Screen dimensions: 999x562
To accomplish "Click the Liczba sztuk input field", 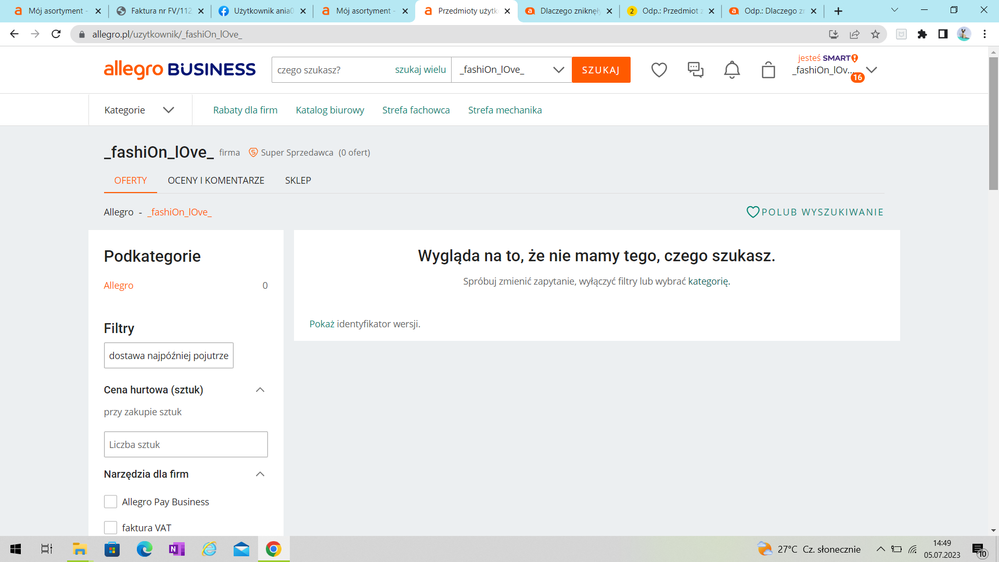I will (186, 445).
